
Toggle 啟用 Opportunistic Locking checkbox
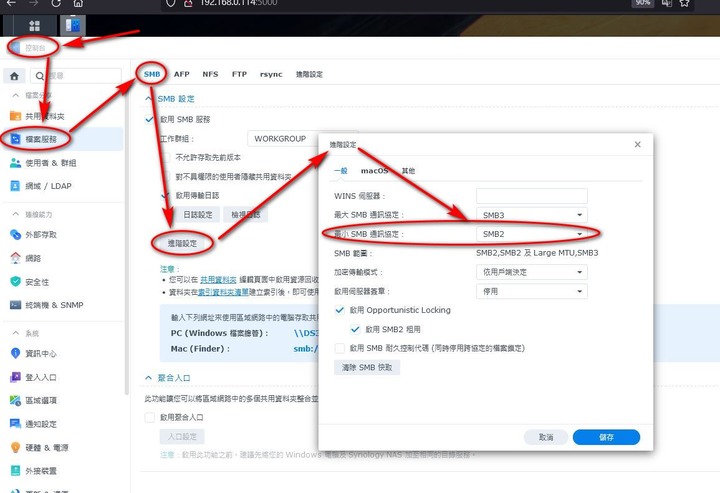click(339, 310)
